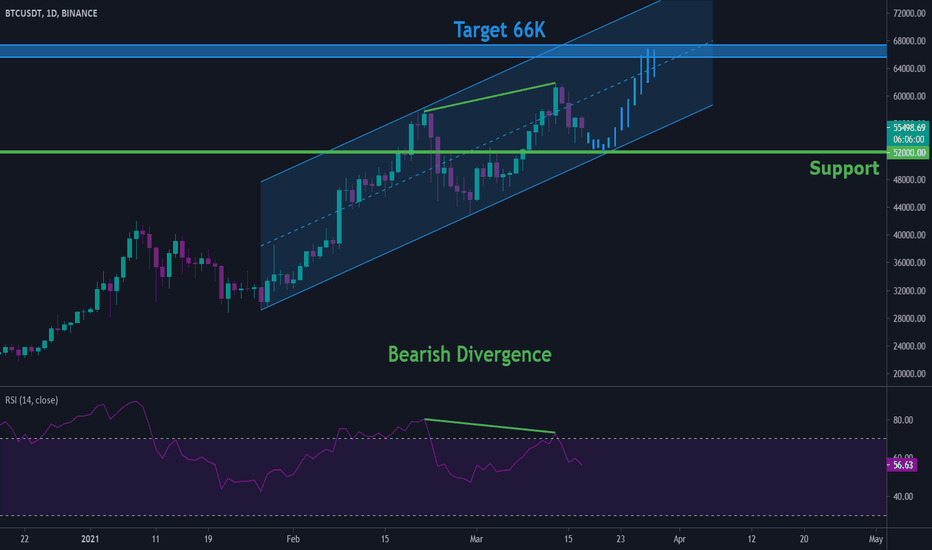Click the '20' date axis label
Screen dimensions: 932x550
pos(804,539)
